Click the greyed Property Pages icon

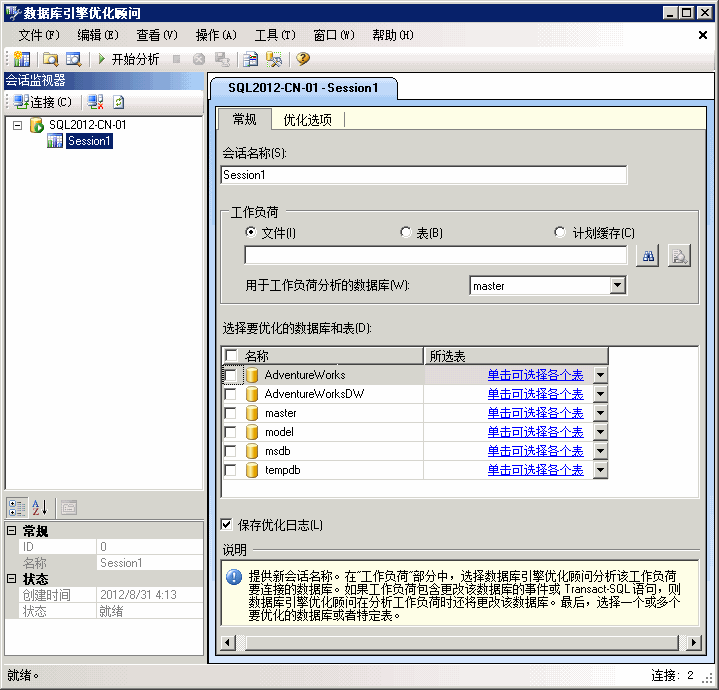(69, 508)
